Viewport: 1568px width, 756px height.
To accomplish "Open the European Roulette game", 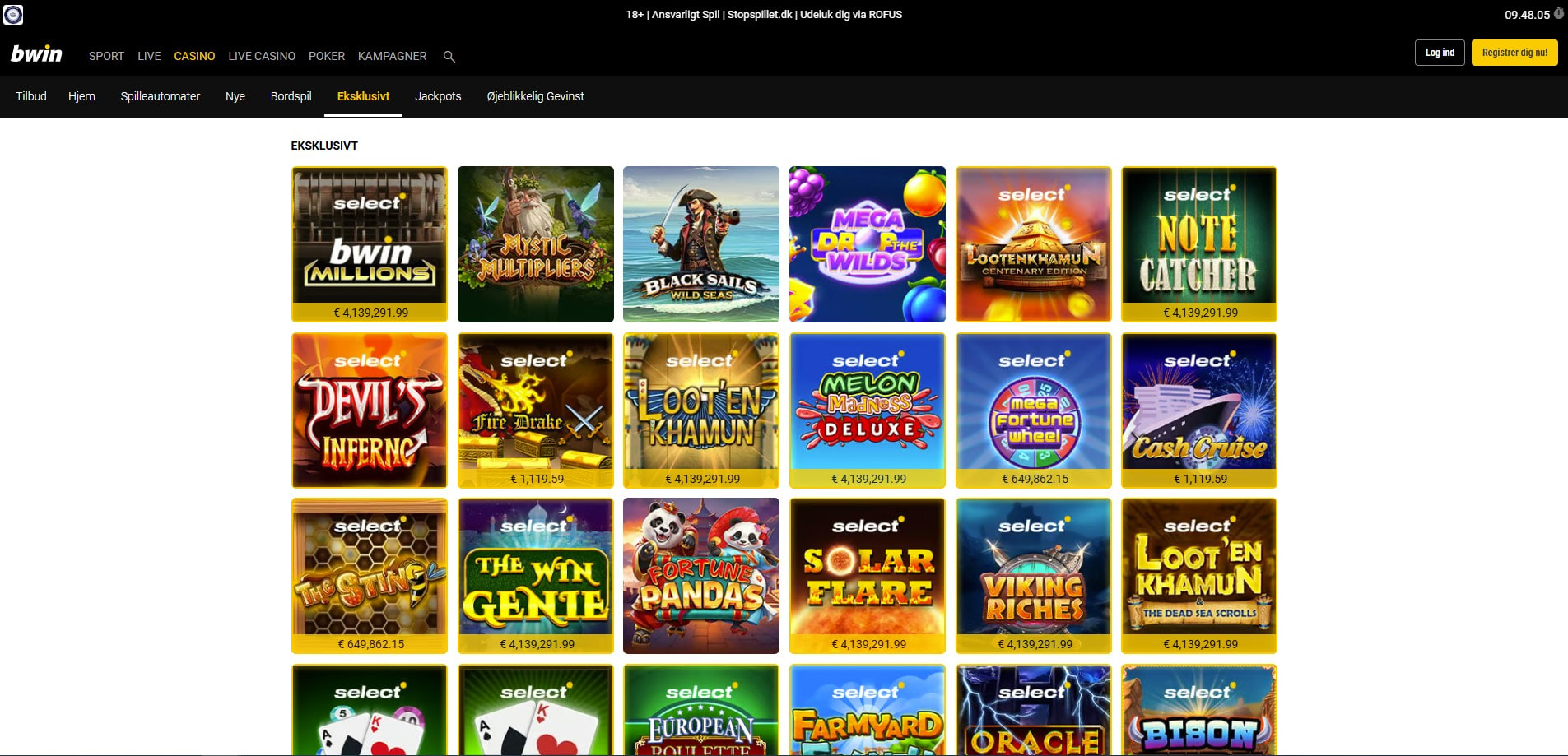I will click(x=701, y=710).
